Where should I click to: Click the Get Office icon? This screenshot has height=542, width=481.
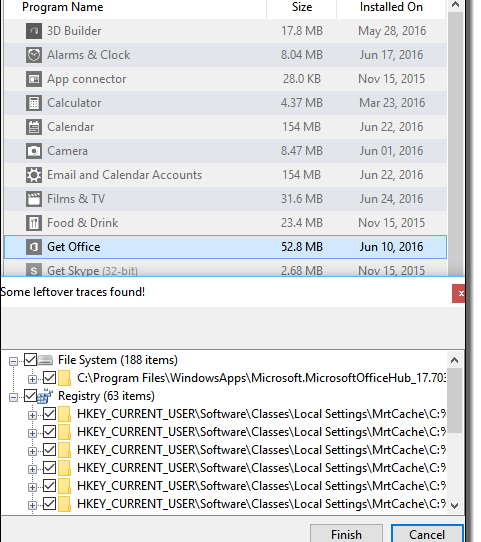click(x=34, y=247)
